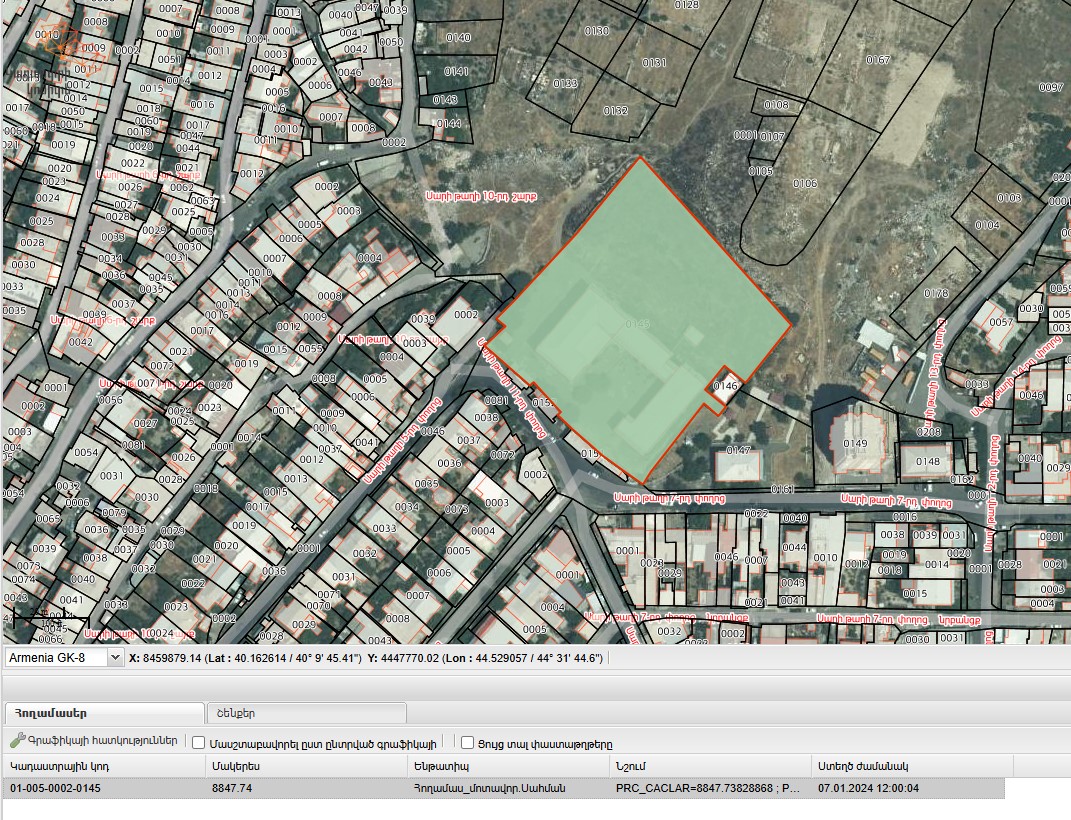This screenshot has width=1071, height=820.
Task: Select parcel 0148 on the map
Action: [928, 461]
